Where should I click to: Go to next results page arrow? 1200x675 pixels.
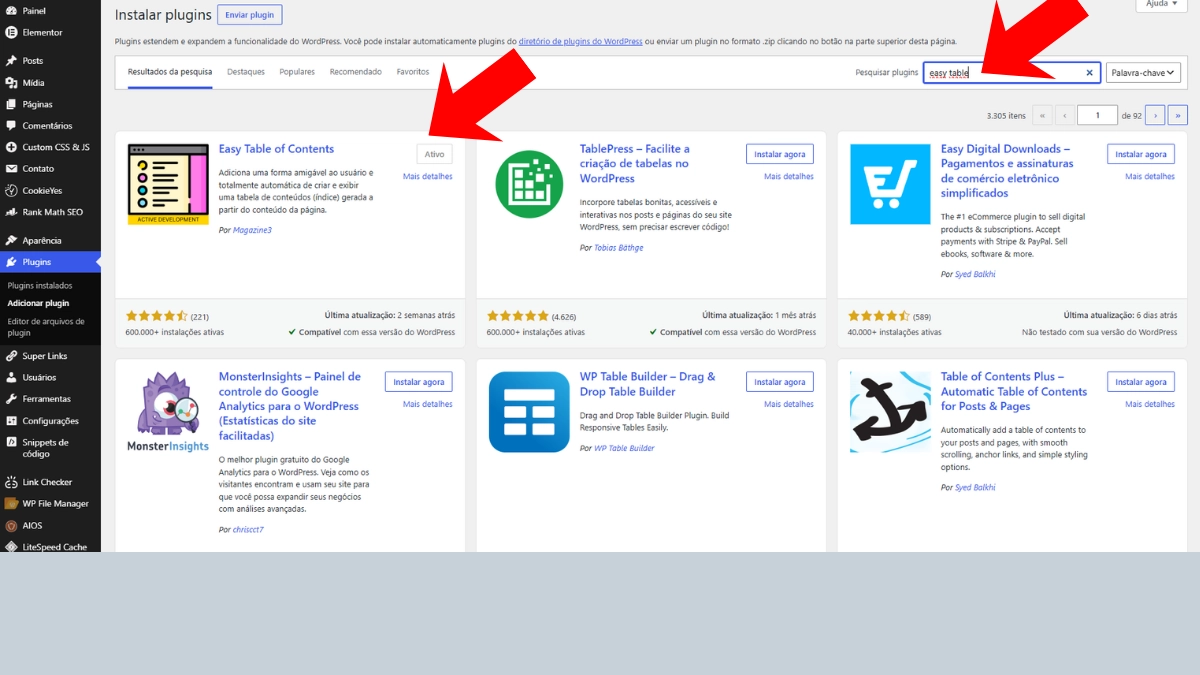[1155, 115]
